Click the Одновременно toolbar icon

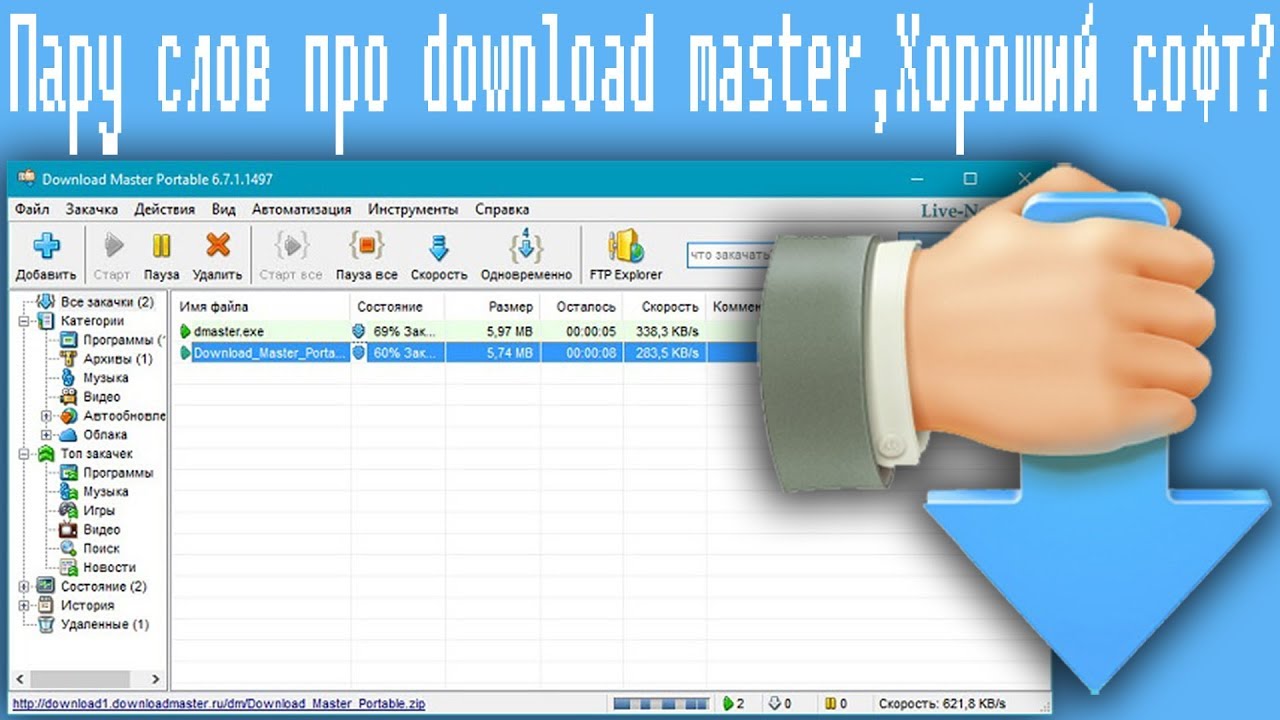click(x=526, y=246)
